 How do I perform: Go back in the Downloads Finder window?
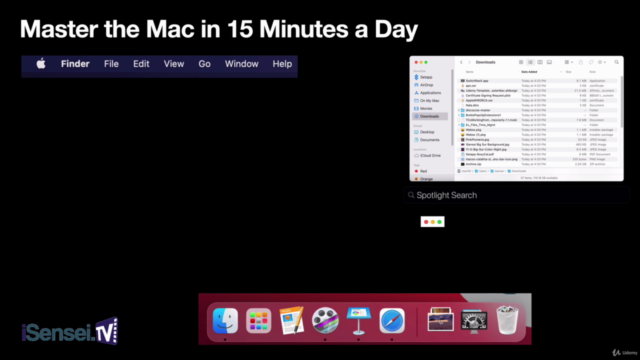[x=461, y=62]
